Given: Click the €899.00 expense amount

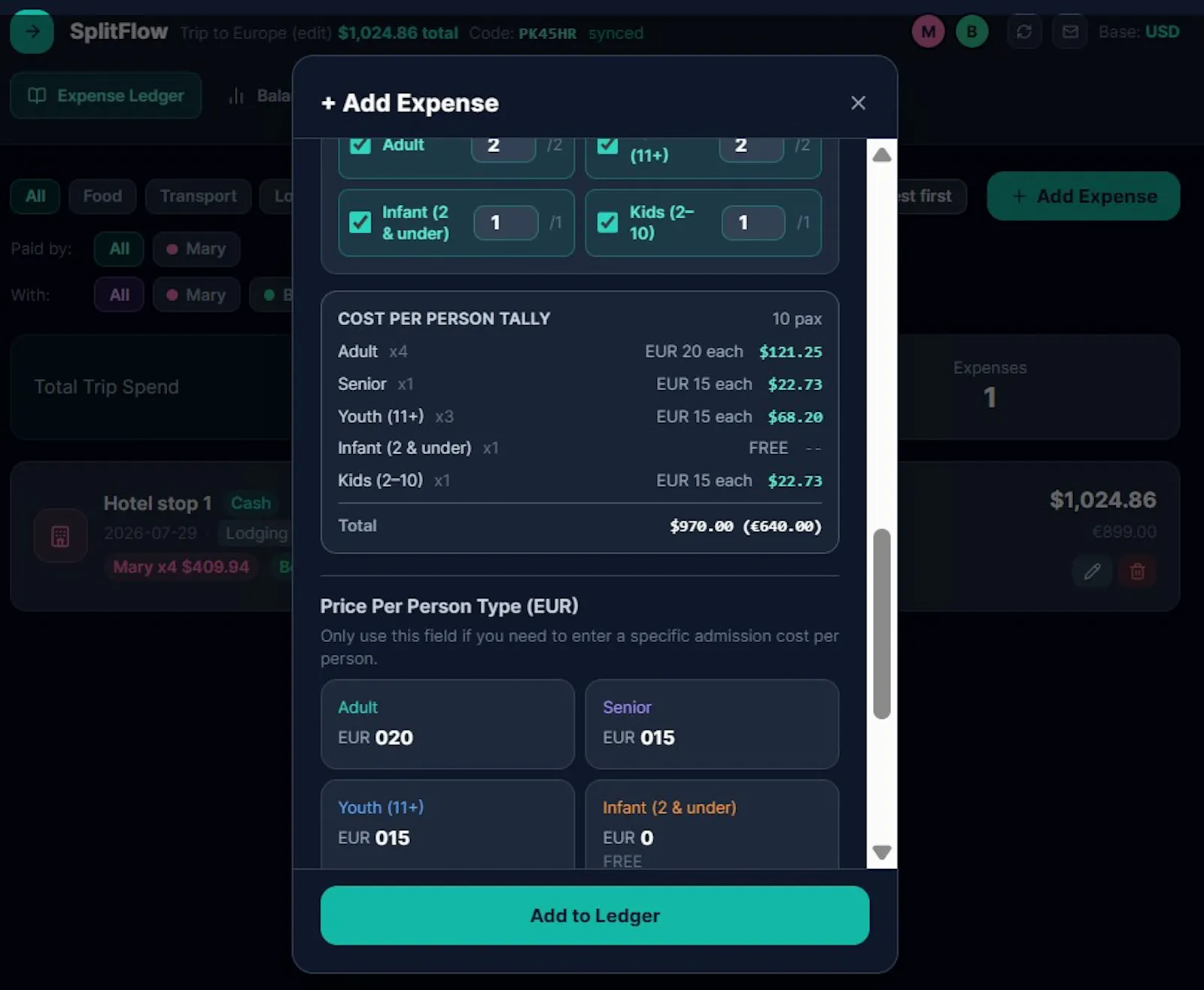Looking at the screenshot, I should click(1124, 532).
